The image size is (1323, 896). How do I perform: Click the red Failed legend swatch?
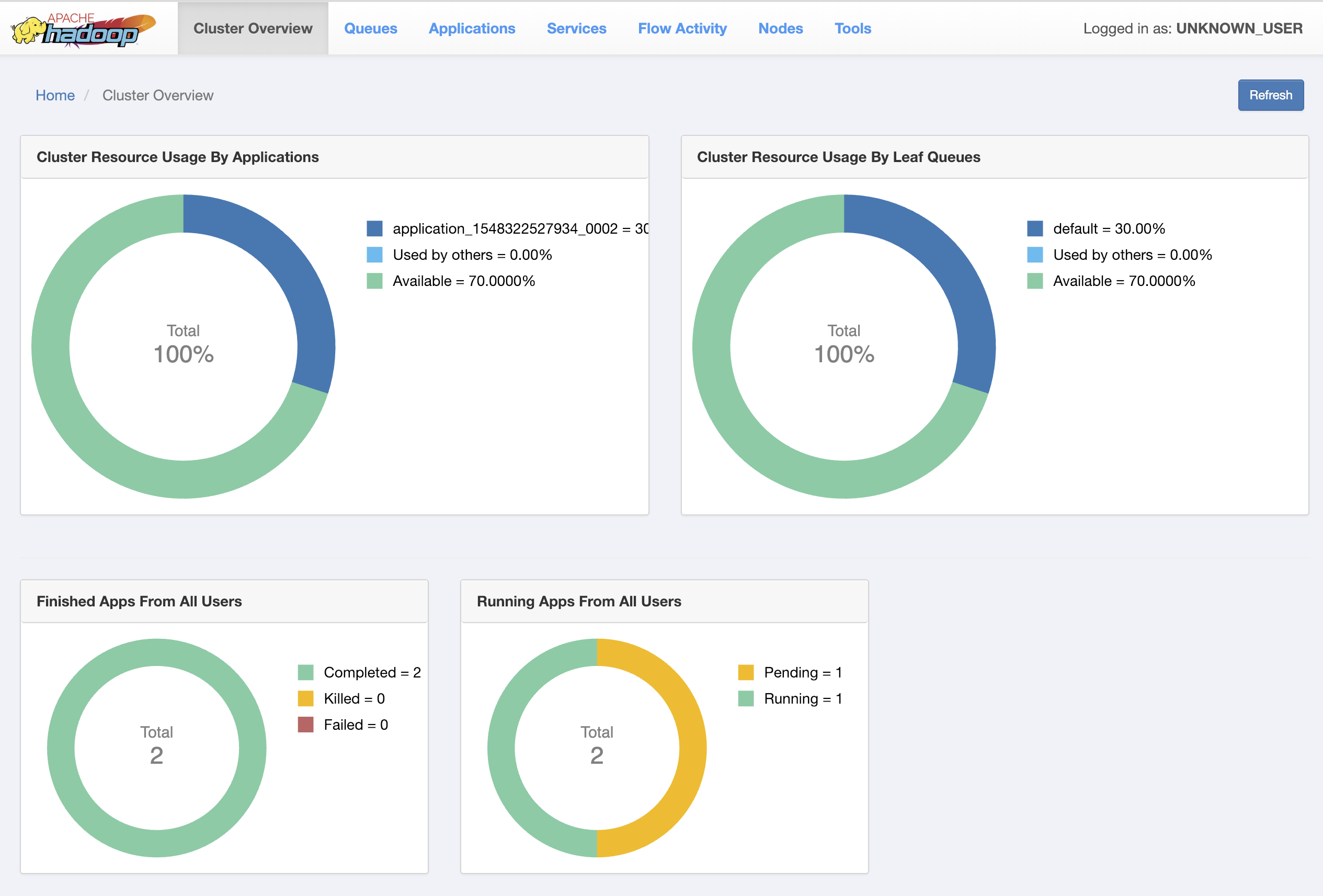coord(305,725)
